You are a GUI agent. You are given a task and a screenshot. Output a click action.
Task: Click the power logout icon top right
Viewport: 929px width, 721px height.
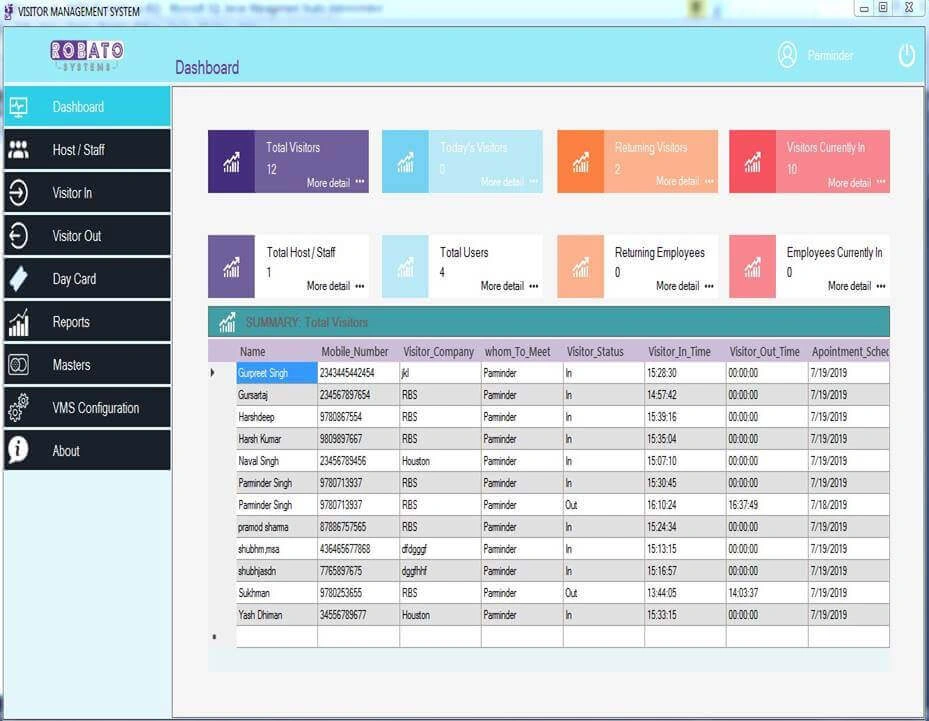906,55
